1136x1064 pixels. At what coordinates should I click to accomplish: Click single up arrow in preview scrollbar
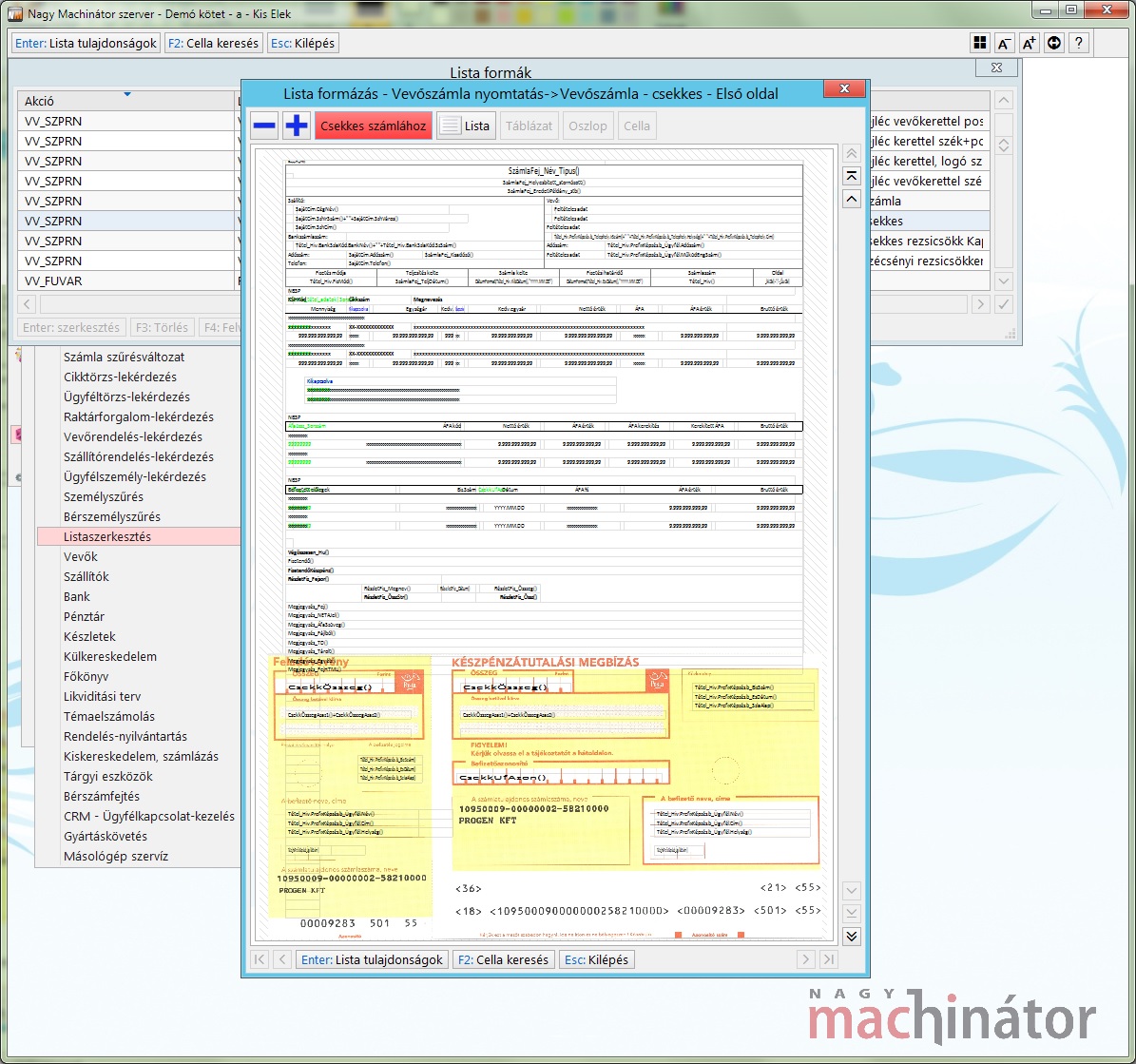click(x=852, y=200)
